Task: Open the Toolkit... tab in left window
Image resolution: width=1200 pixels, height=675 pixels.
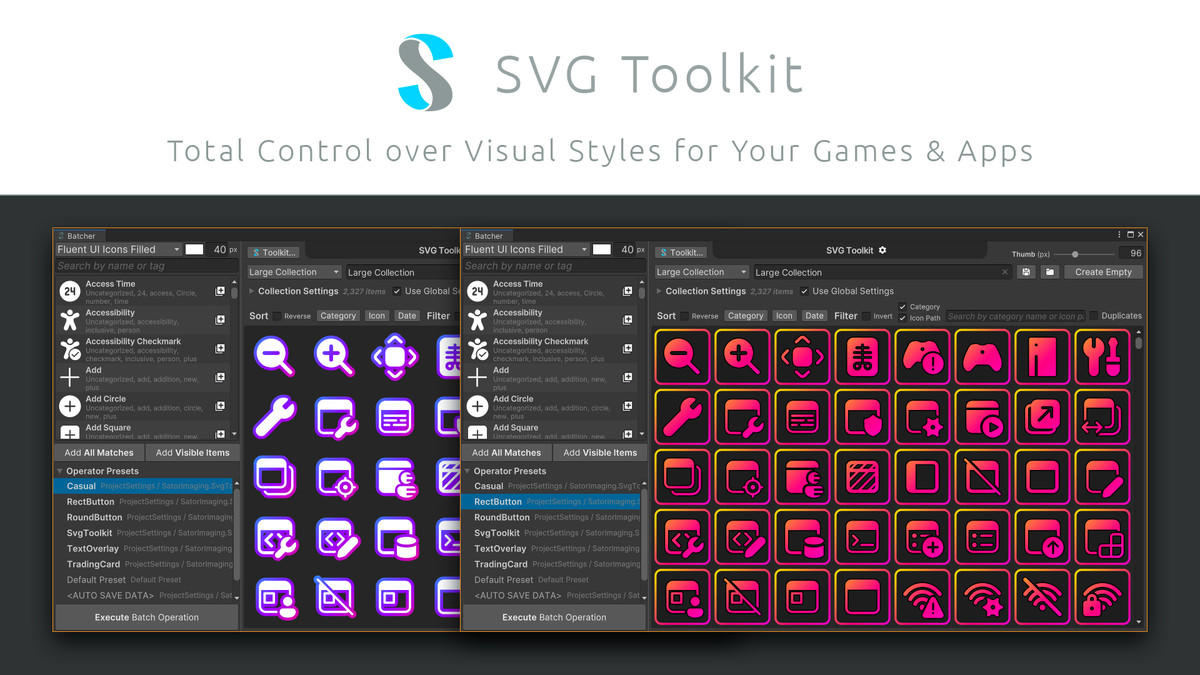Action: [273, 253]
